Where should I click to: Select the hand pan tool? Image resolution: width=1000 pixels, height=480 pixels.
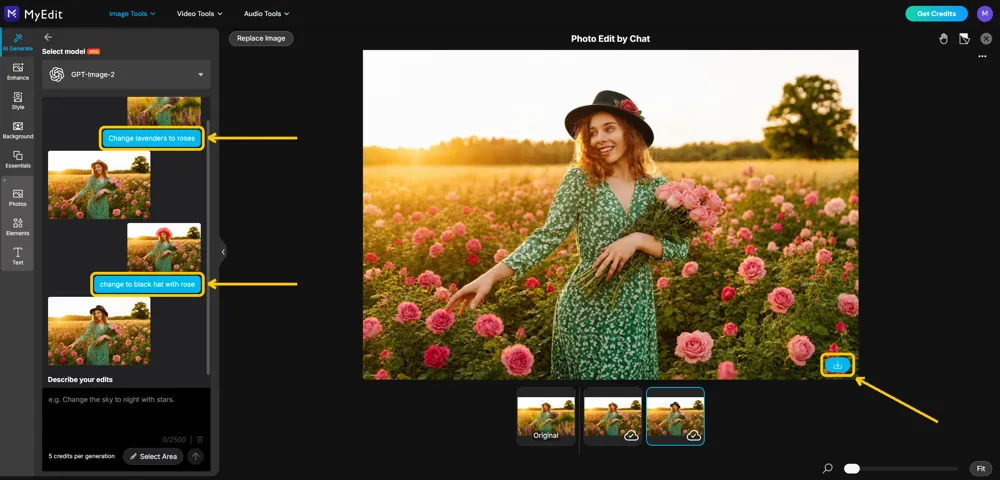(x=943, y=39)
